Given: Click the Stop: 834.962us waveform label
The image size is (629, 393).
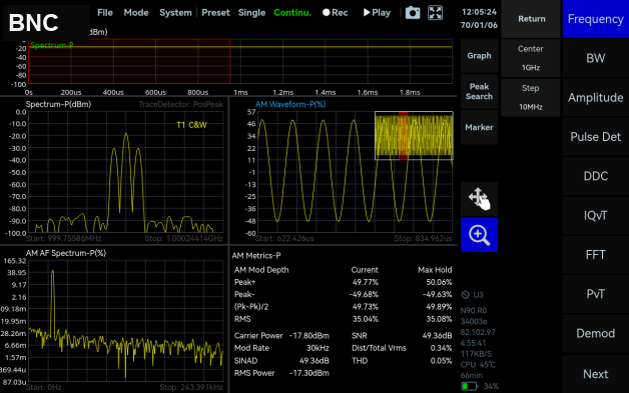Looking at the screenshot, I should pos(423,238).
